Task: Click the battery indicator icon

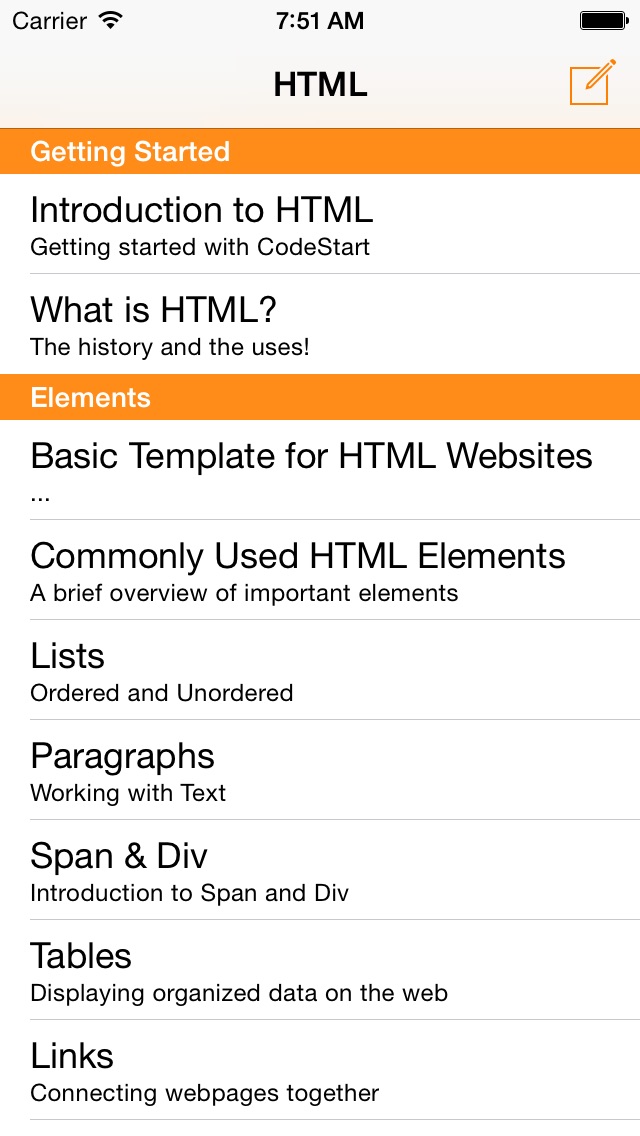Action: (603, 20)
